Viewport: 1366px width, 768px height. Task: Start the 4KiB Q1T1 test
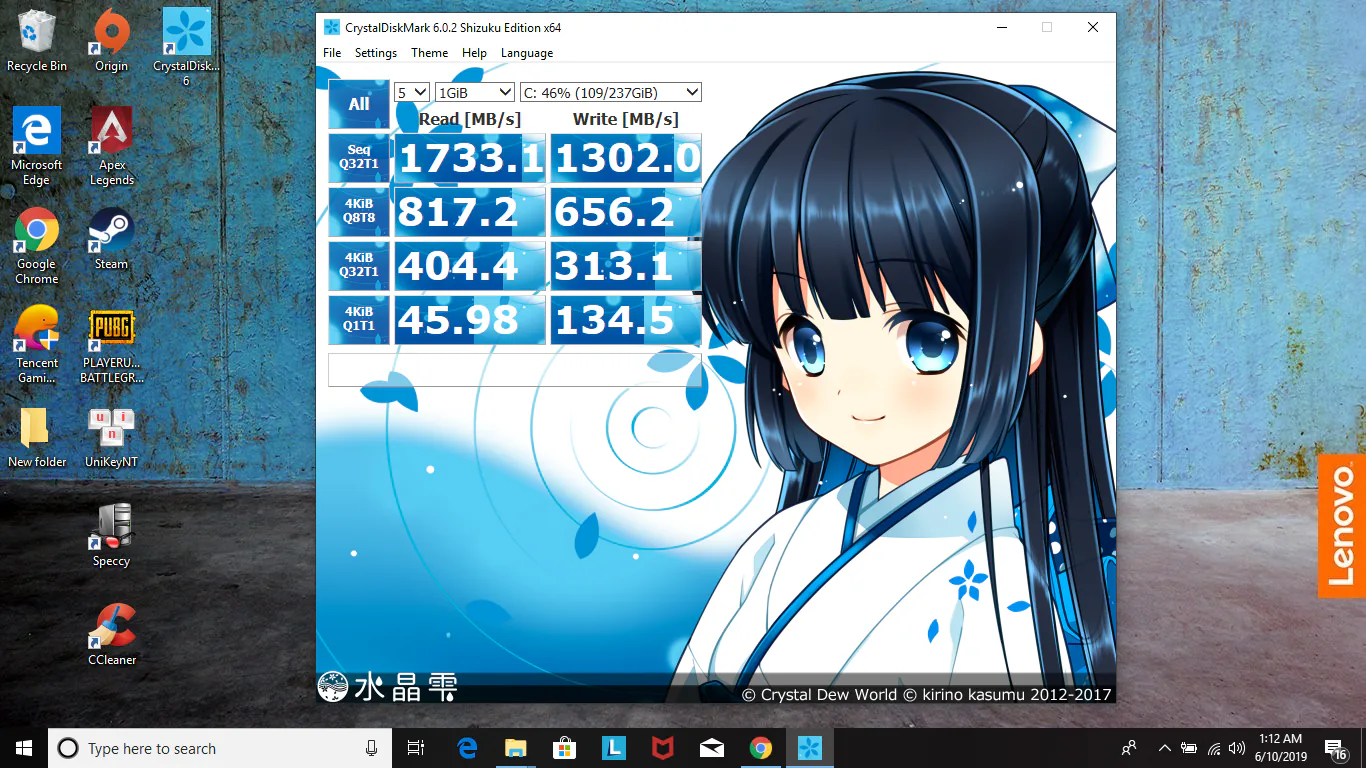359,320
